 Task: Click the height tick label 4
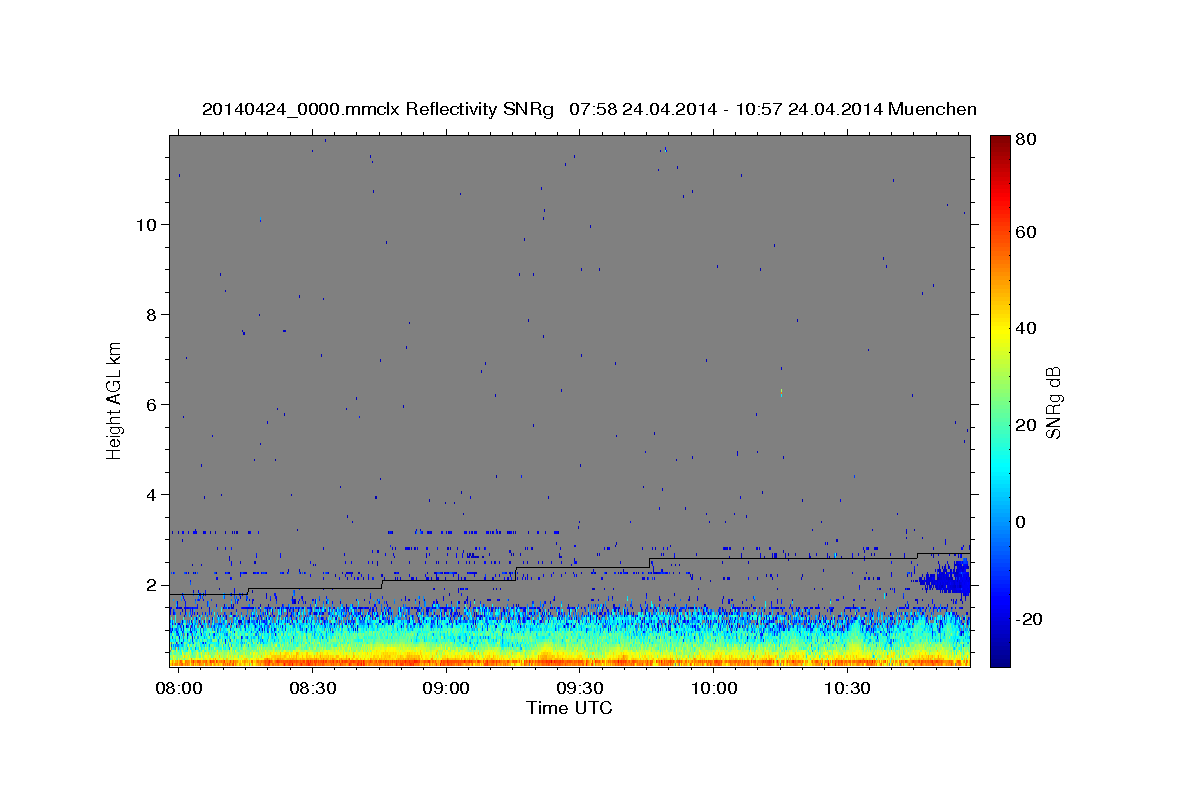click(x=152, y=494)
